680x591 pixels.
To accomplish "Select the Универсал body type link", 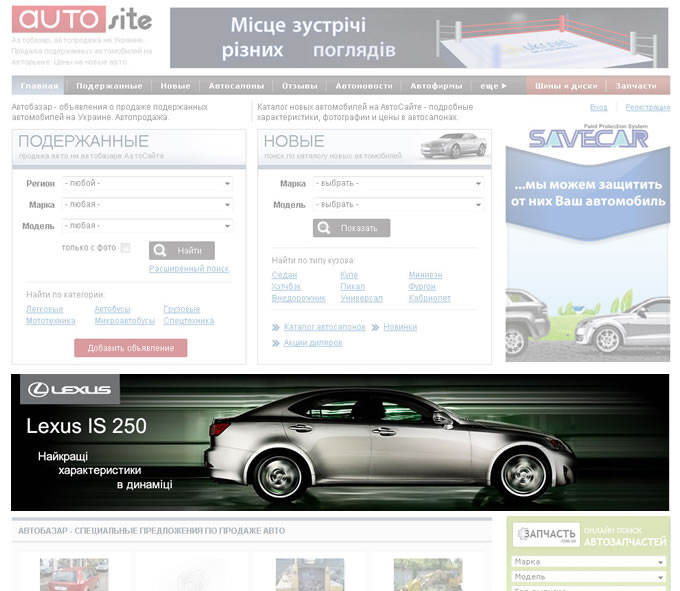I will [x=362, y=298].
